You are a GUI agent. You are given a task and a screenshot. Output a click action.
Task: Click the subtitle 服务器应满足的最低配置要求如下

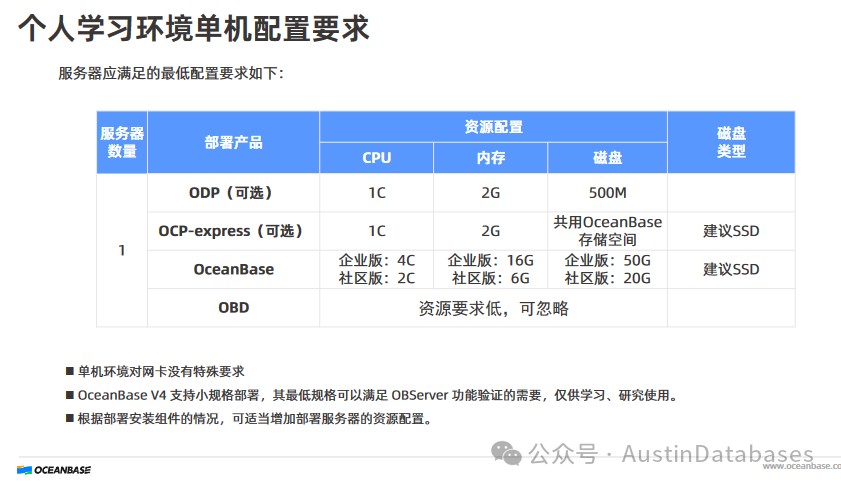[171, 73]
